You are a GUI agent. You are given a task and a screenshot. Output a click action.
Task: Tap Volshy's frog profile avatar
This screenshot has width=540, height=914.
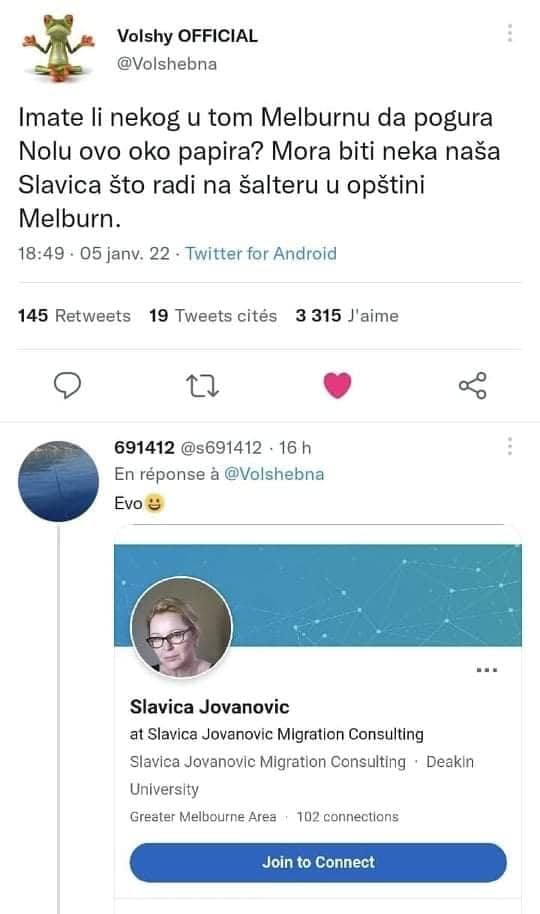(x=58, y=48)
